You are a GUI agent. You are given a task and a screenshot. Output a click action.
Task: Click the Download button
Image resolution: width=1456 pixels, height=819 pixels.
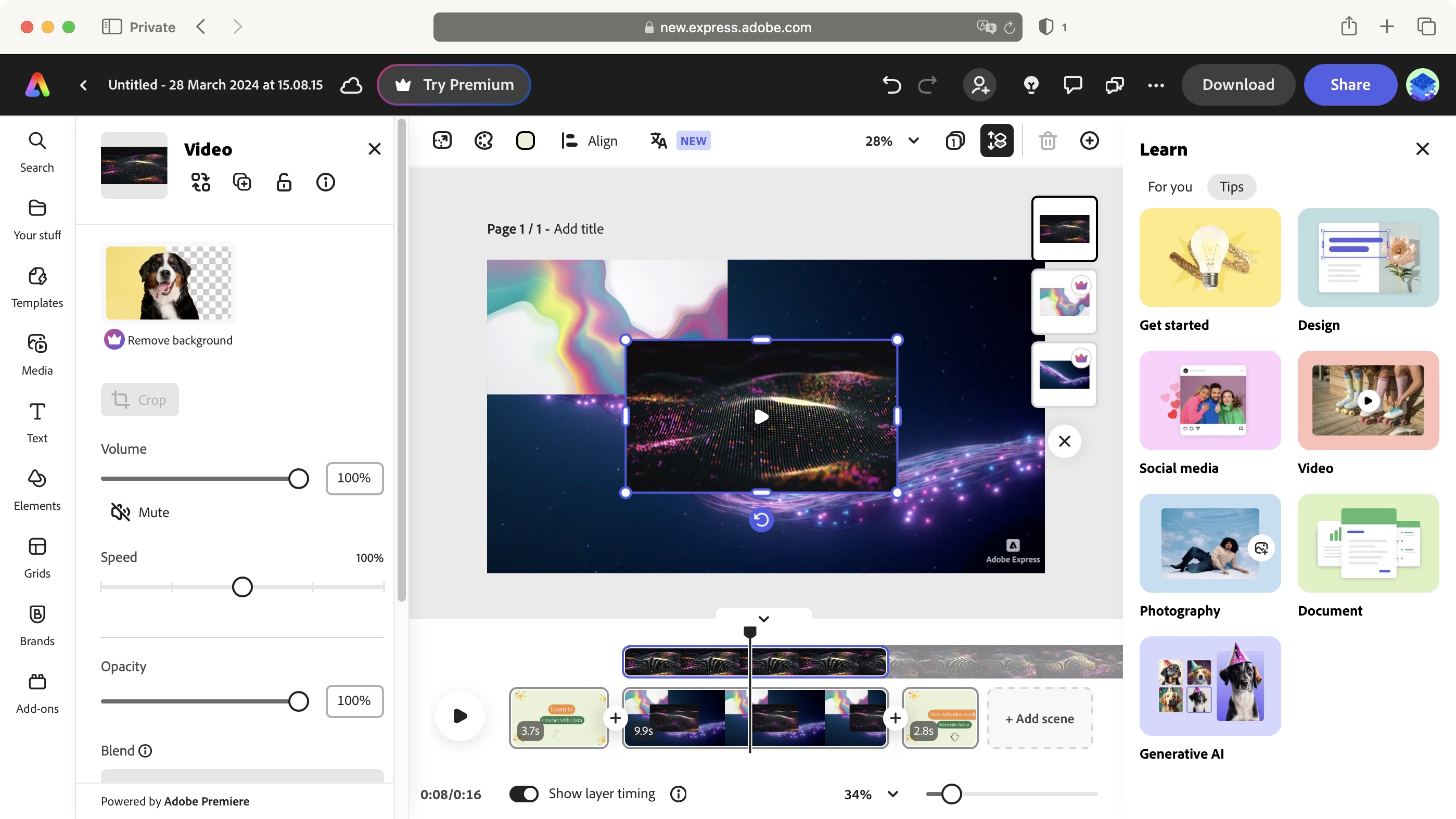(1238, 84)
